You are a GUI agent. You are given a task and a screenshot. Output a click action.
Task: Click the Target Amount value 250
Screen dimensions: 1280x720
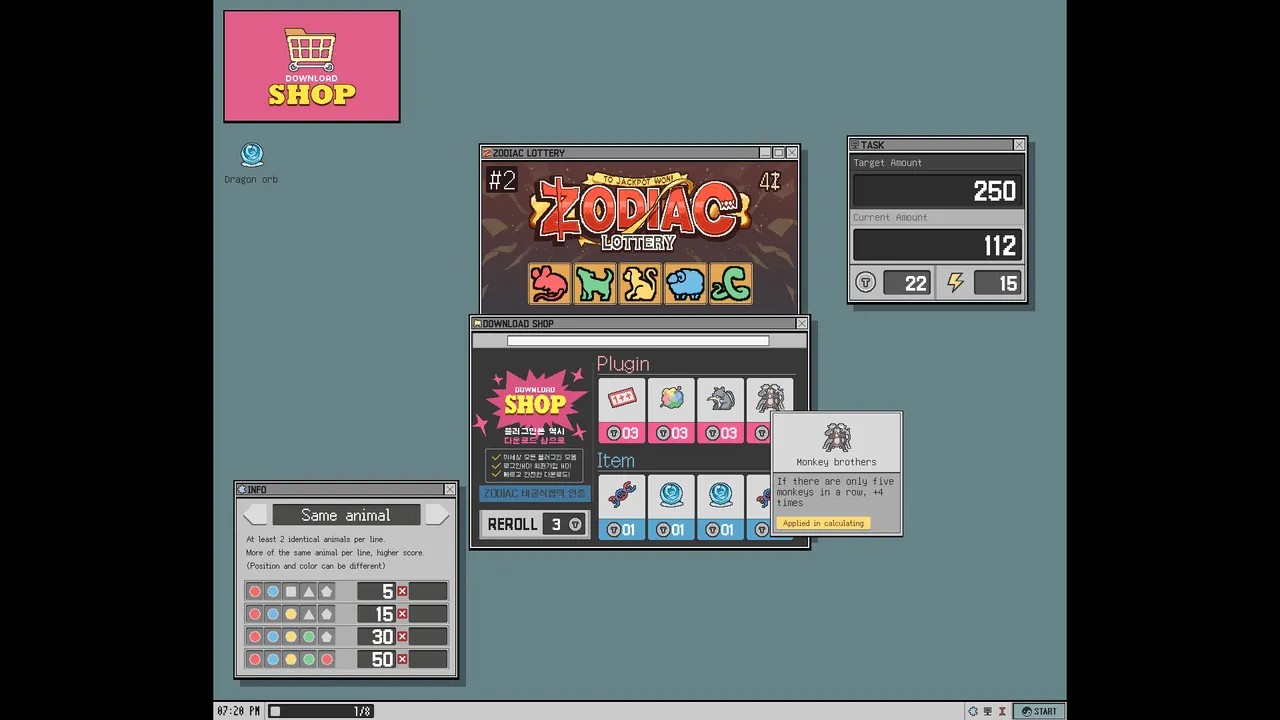[937, 191]
